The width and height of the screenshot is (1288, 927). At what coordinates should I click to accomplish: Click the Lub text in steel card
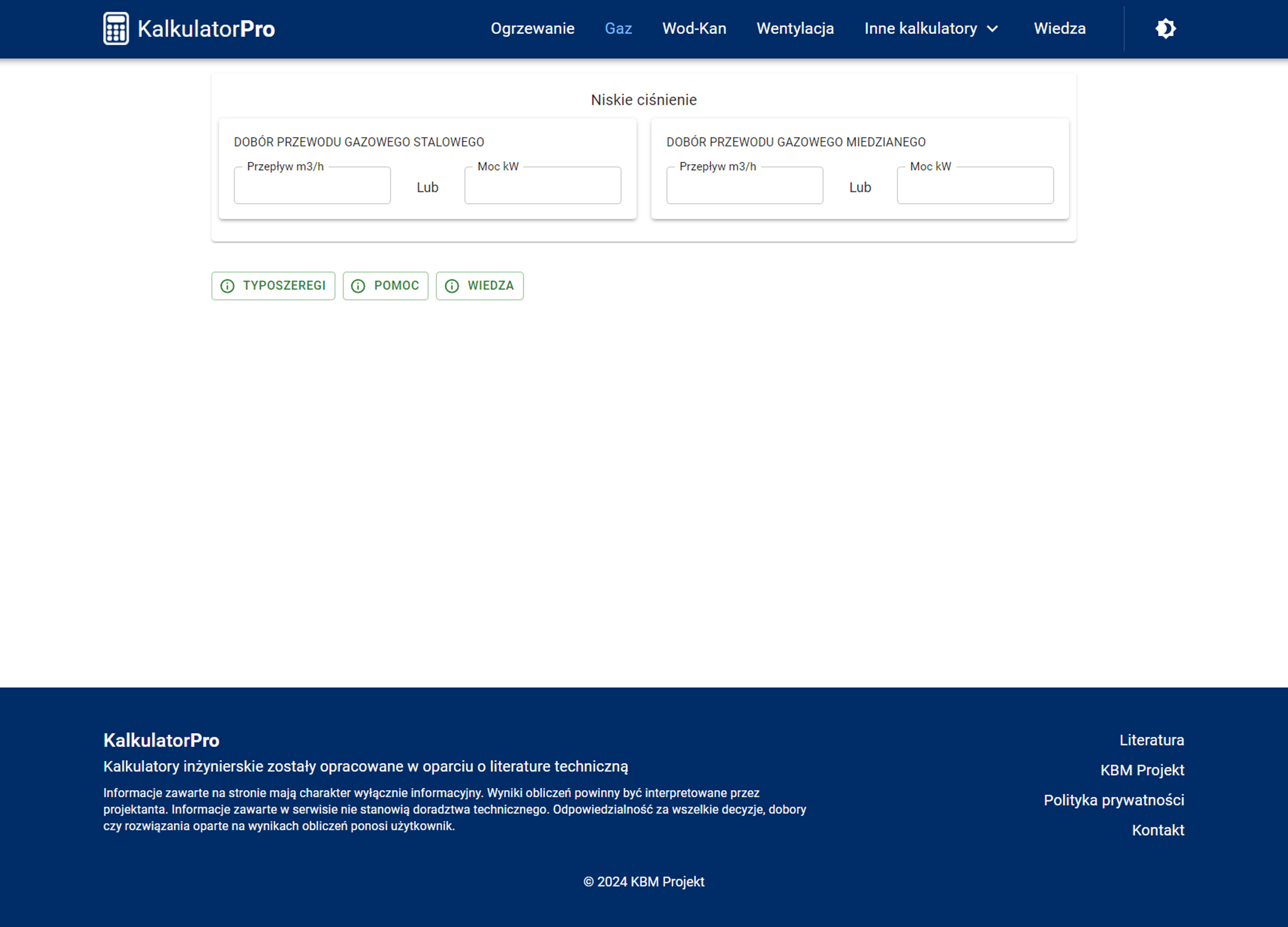coord(428,187)
